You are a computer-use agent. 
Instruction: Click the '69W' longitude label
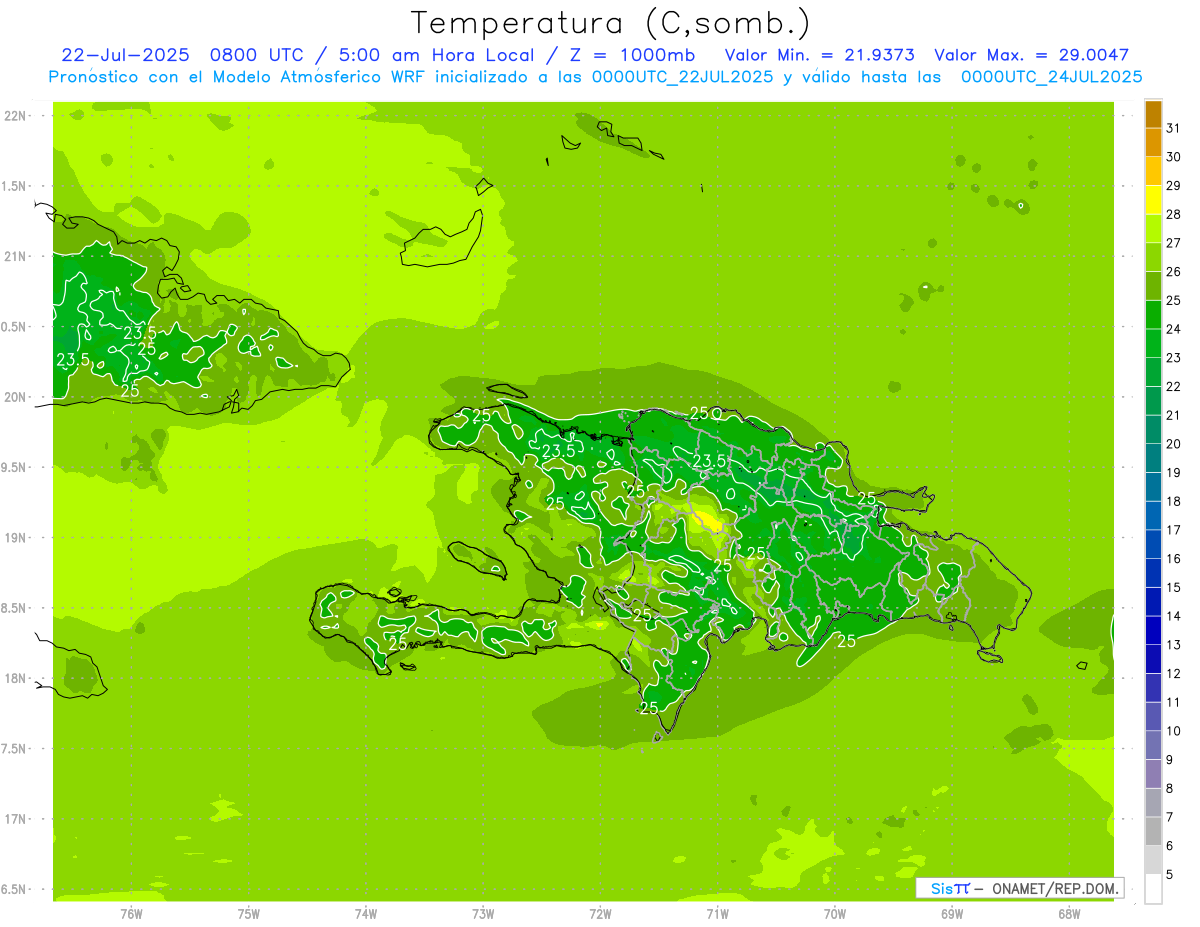tap(952, 913)
